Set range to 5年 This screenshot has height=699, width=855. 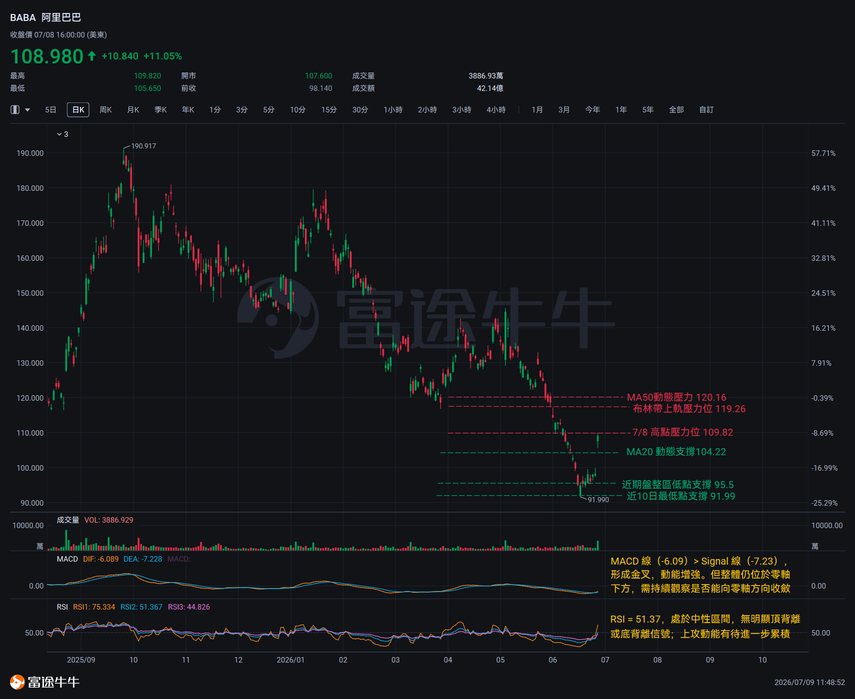click(648, 110)
